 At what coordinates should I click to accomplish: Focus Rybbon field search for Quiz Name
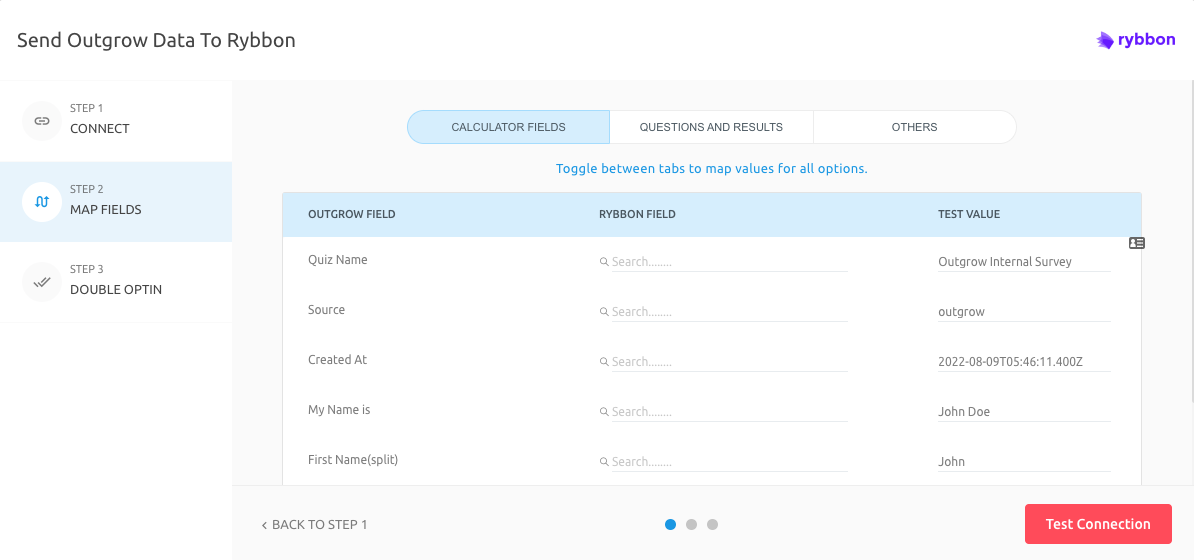pyautogui.click(x=729, y=261)
